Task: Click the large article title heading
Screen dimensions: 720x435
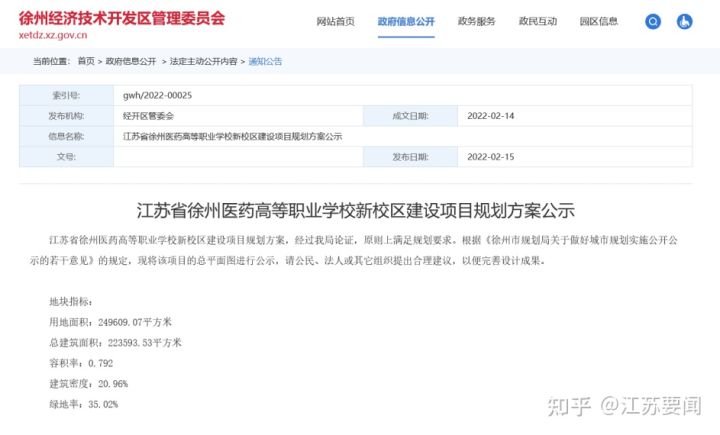Action: 356,211
